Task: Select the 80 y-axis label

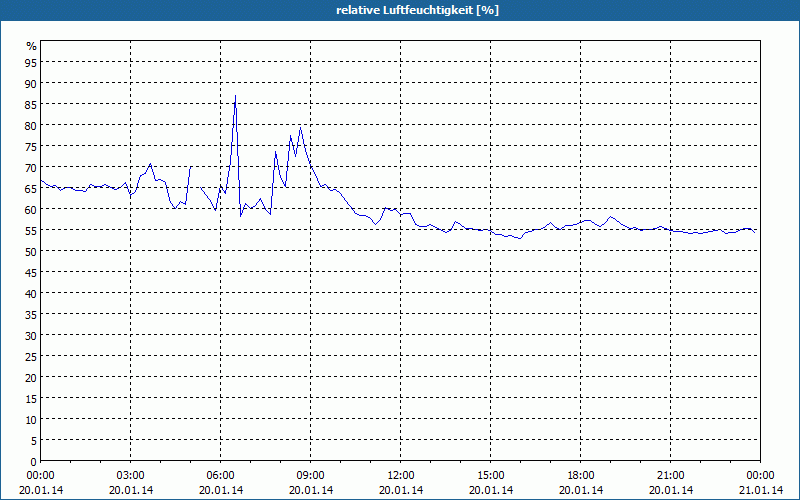Action: coord(31,126)
